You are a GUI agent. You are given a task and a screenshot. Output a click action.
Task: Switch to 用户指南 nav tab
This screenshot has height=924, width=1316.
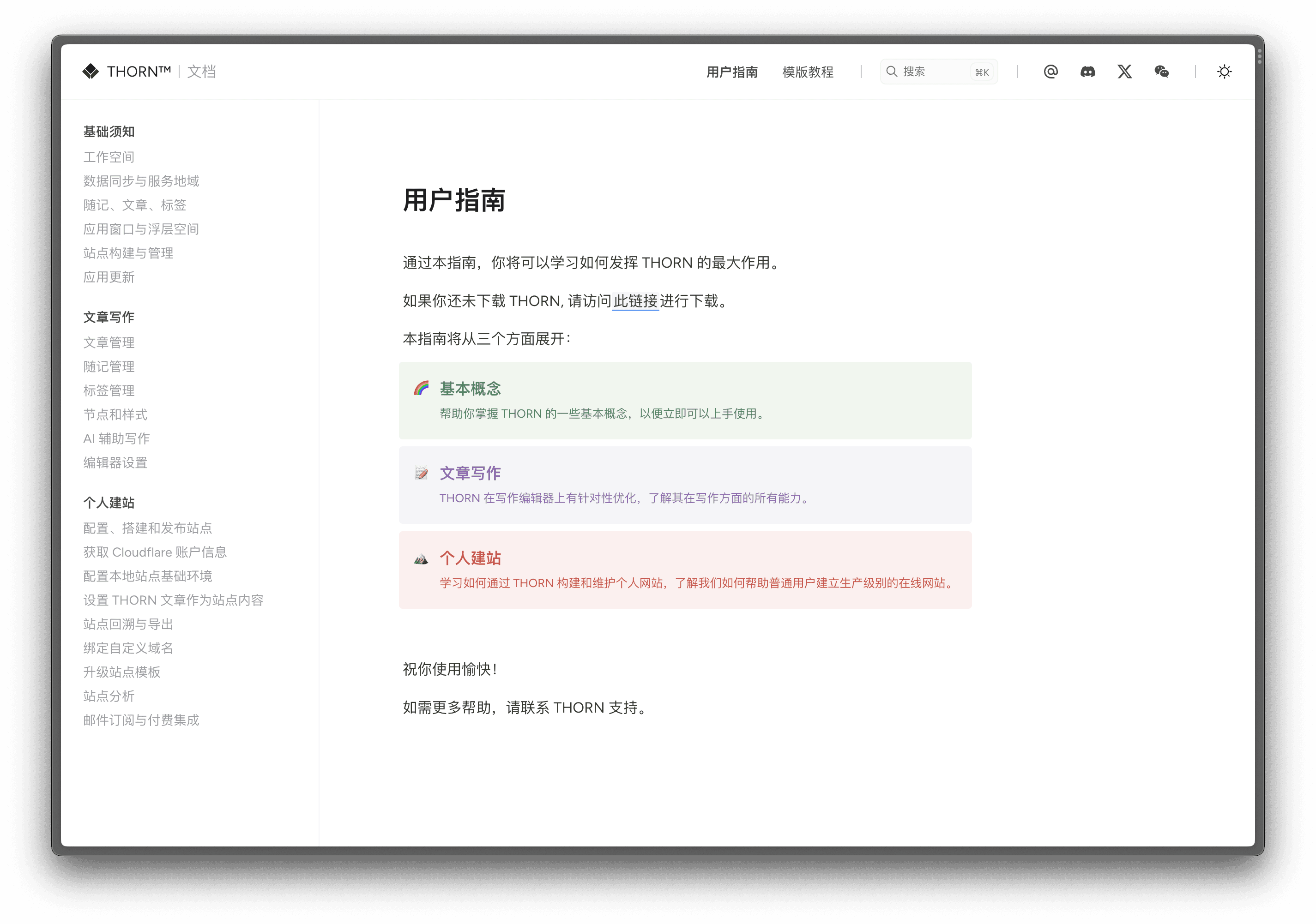tap(732, 72)
